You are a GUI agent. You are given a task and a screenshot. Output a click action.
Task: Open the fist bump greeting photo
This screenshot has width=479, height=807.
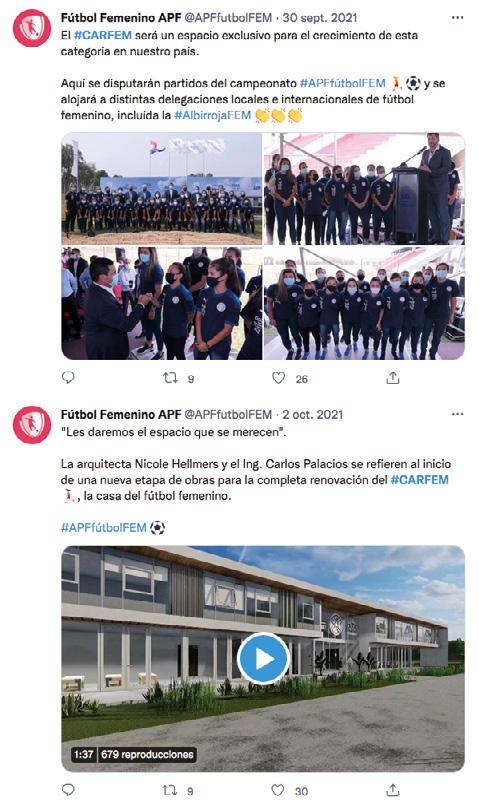click(162, 303)
